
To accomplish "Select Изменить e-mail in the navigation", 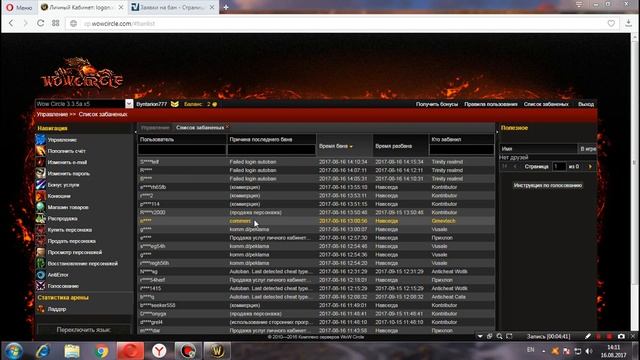I will pyautogui.click(x=67, y=162).
